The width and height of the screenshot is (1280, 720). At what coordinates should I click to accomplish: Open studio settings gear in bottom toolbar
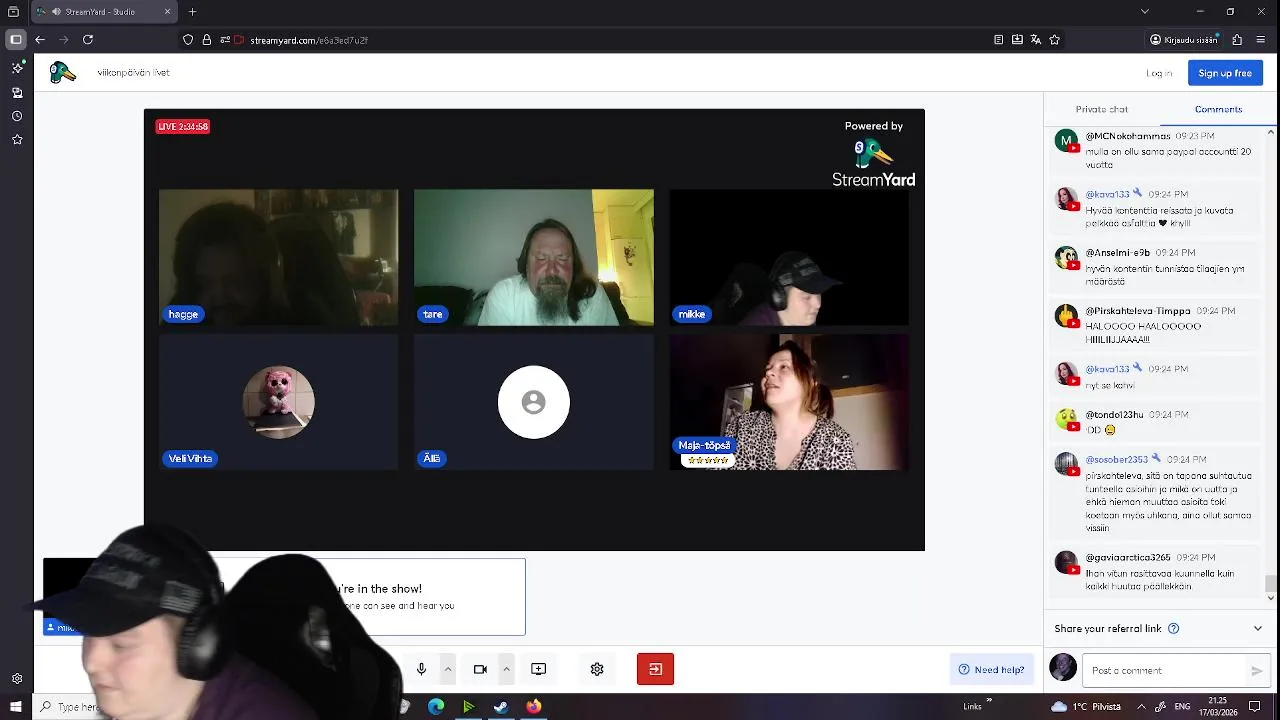(x=597, y=669)
